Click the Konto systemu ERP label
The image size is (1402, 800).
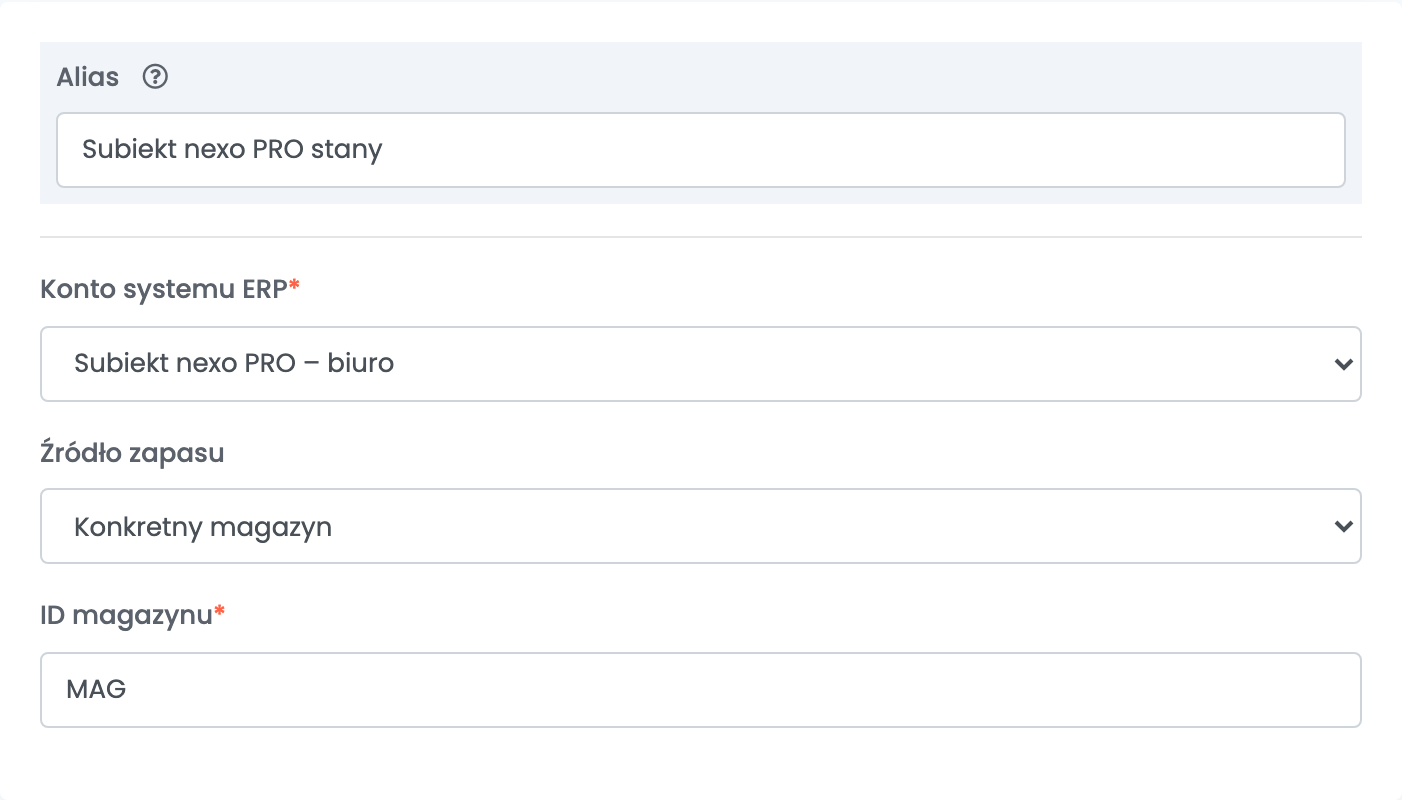coord(164,289)
